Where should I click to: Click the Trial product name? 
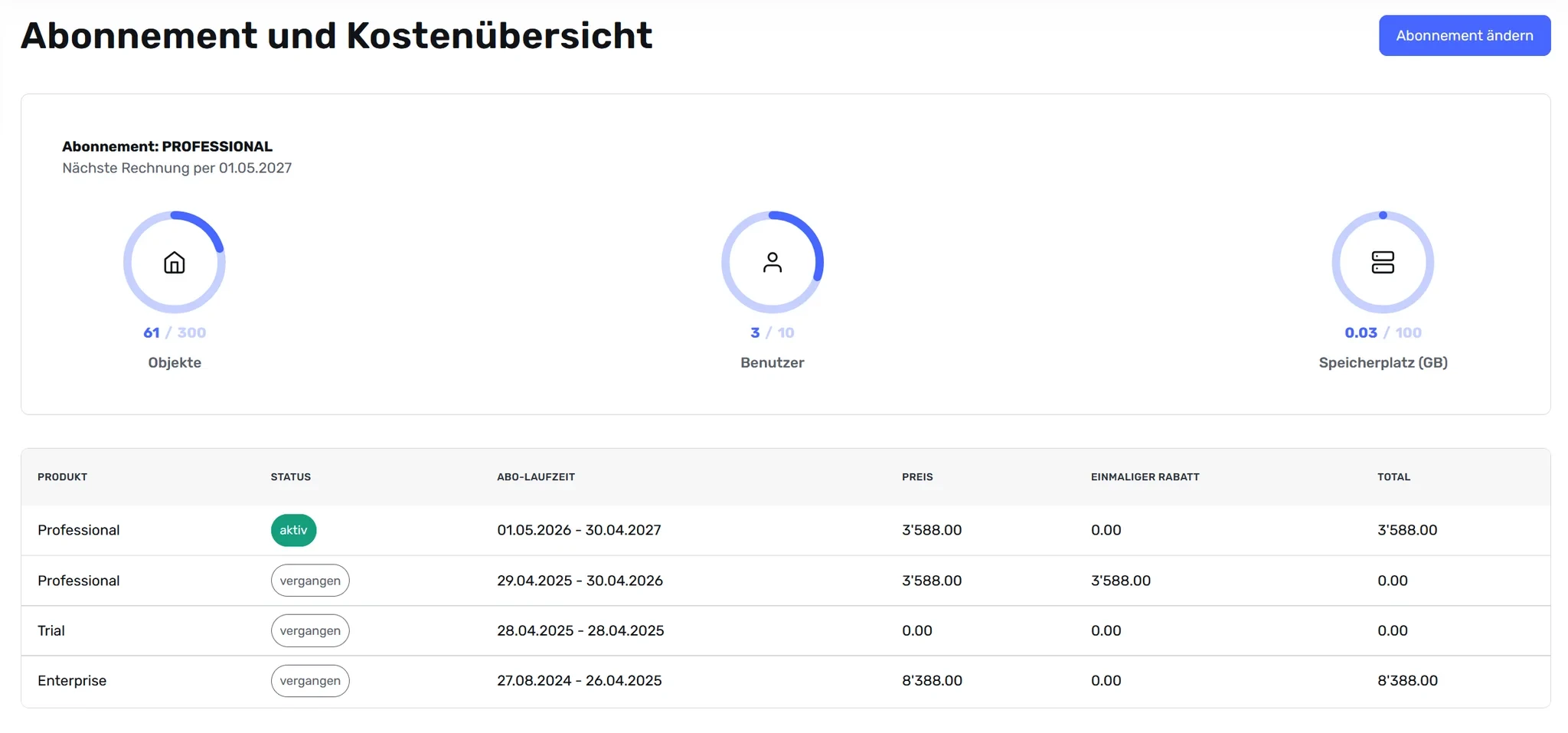pyautogui.click(x=51, y=630)
